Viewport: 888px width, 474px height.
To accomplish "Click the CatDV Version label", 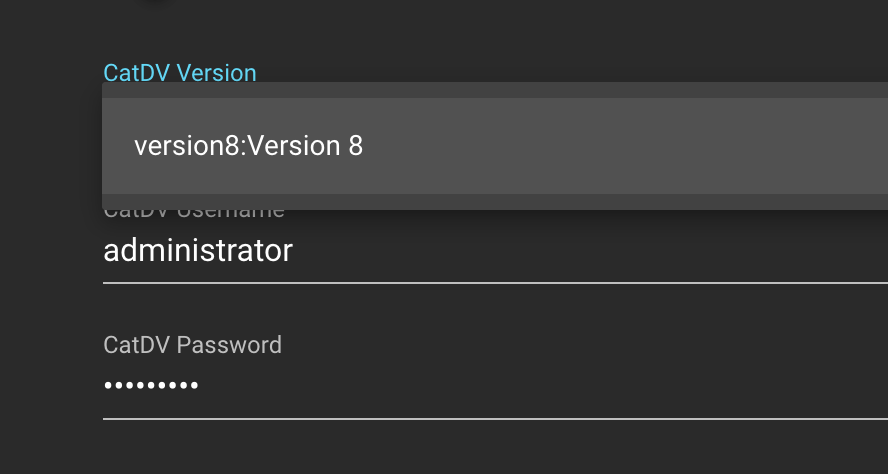I will [x=180, y=73].
